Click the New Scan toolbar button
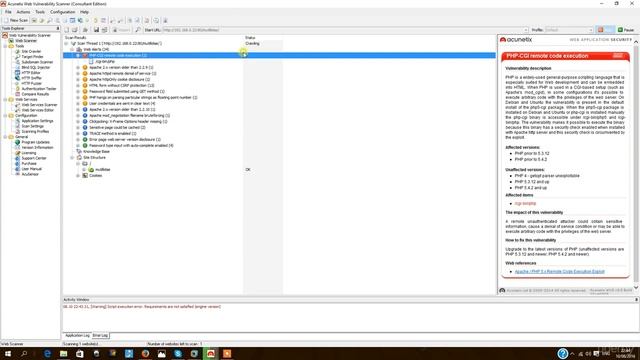The width and height of the screenshot is (640, 360). [x=16, y=20]
